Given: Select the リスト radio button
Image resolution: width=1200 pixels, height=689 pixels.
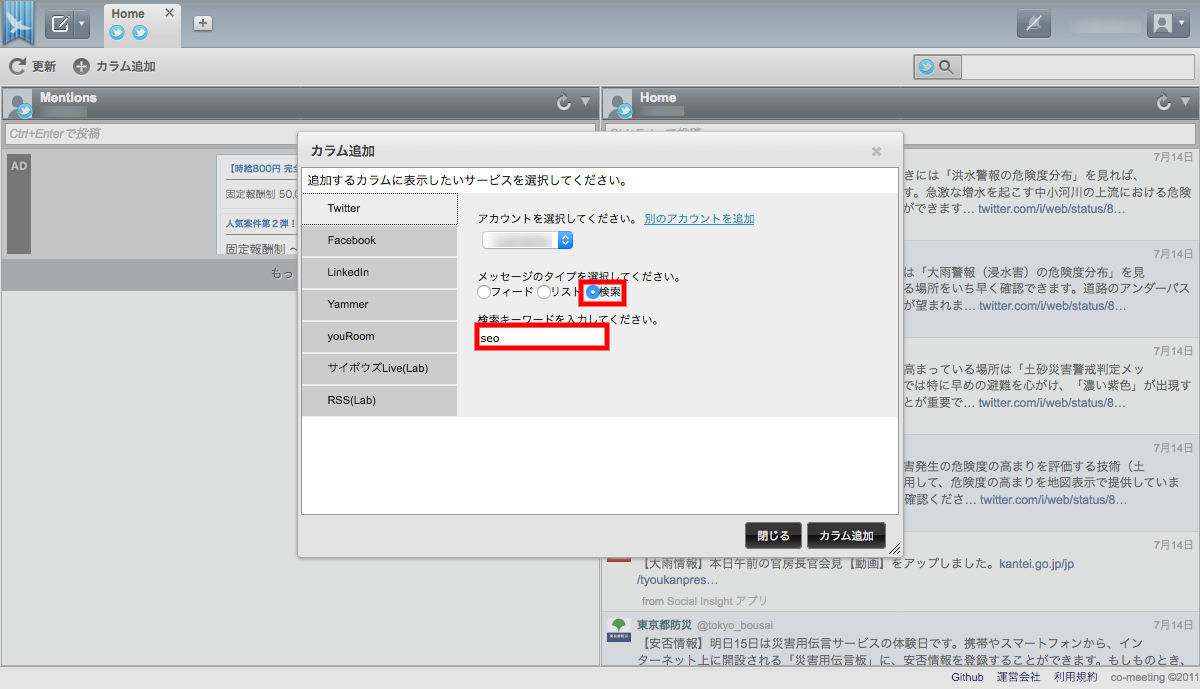Looking at the screenshot, I should click(544, 292).
